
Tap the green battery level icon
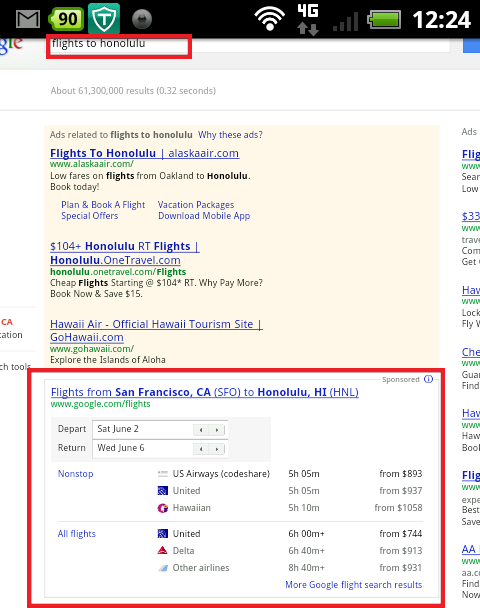(384, 19)
